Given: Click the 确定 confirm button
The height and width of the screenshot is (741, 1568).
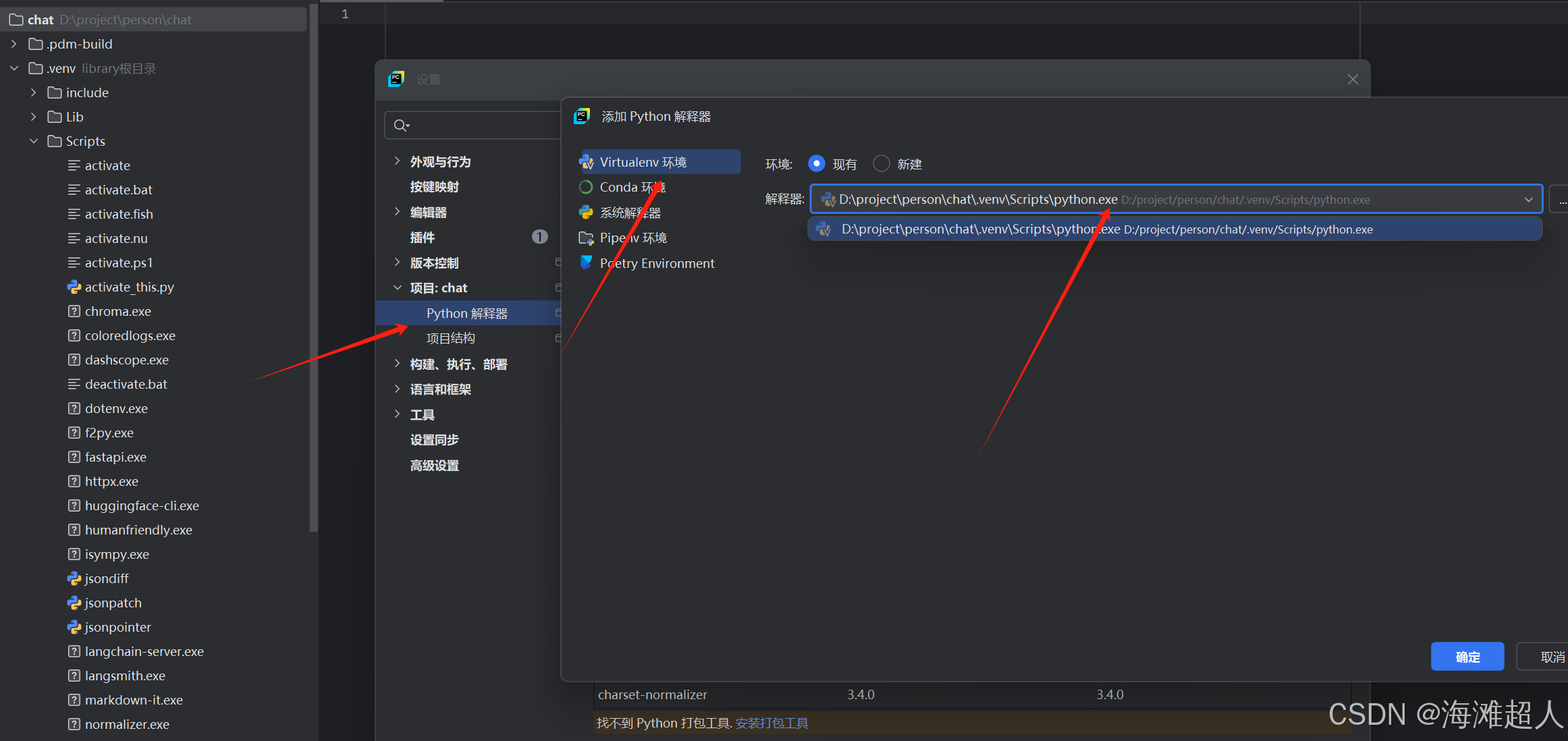Looking at the screenshot, I should [1467, 657].
